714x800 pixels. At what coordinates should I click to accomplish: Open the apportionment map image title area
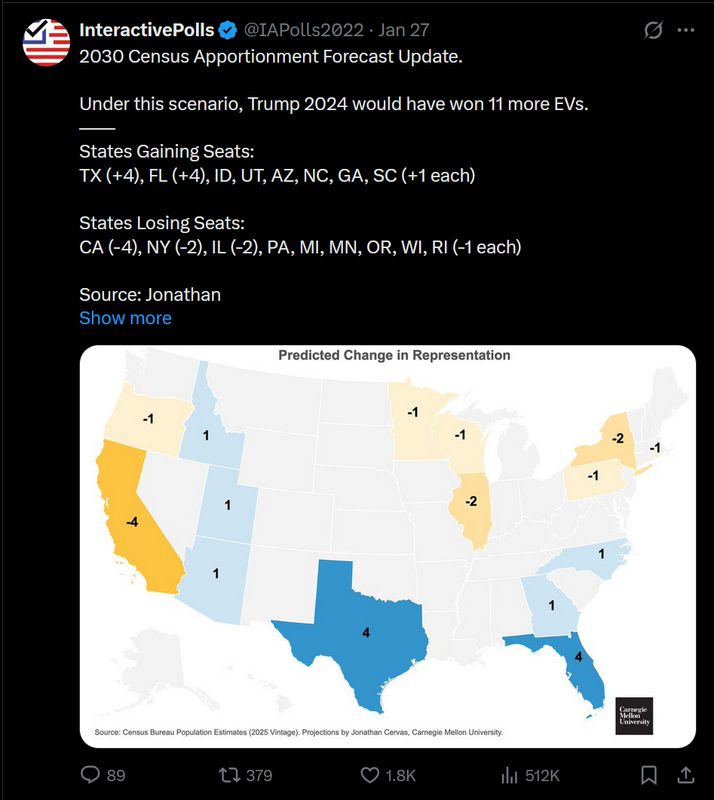pyautogui.click(x=394, y=355)
